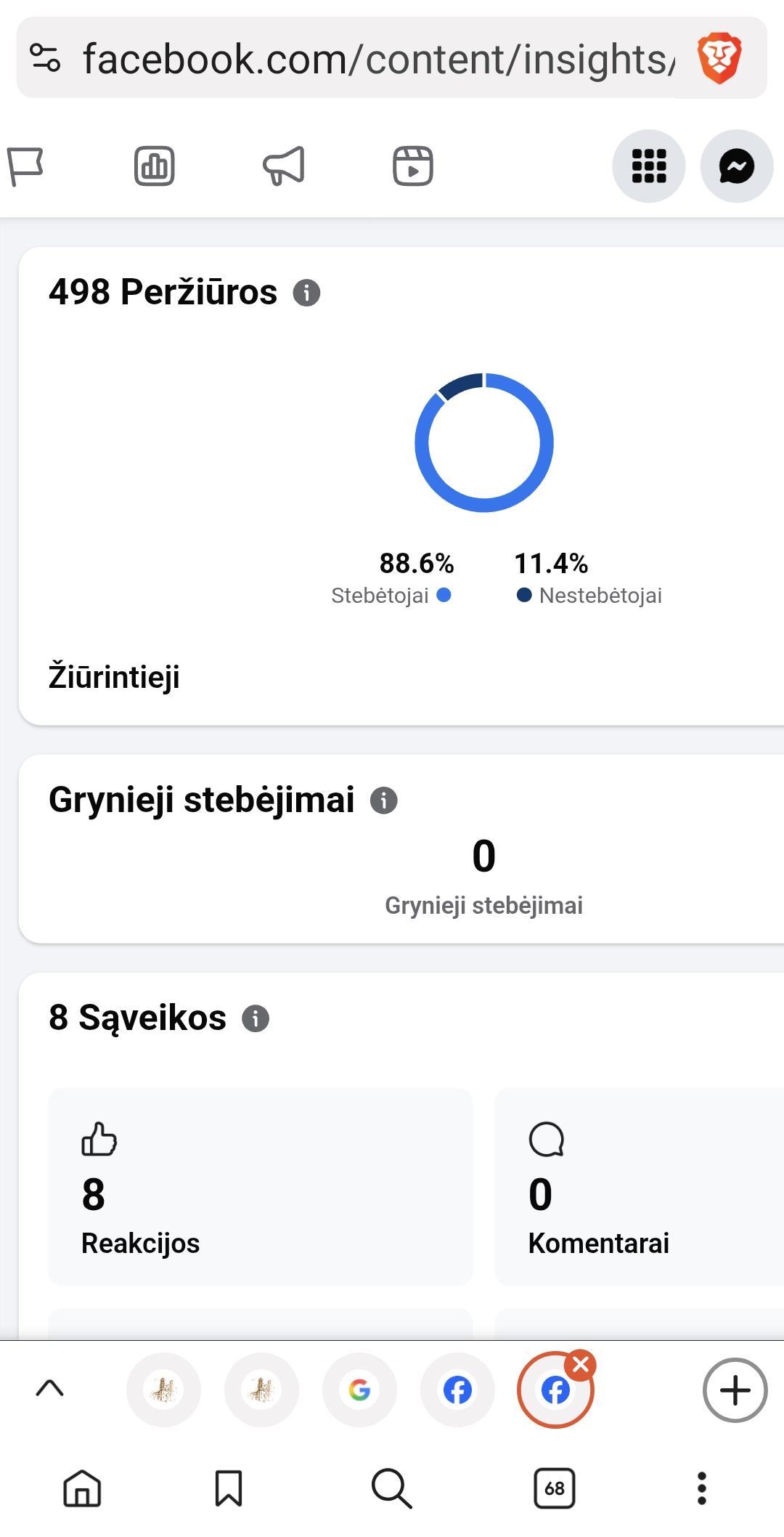The height and width of the screenshot is (1537, 784).
Task: Open the Reakcijos card showing 8
Action: pyautogui.click(x=260, y=1186)
